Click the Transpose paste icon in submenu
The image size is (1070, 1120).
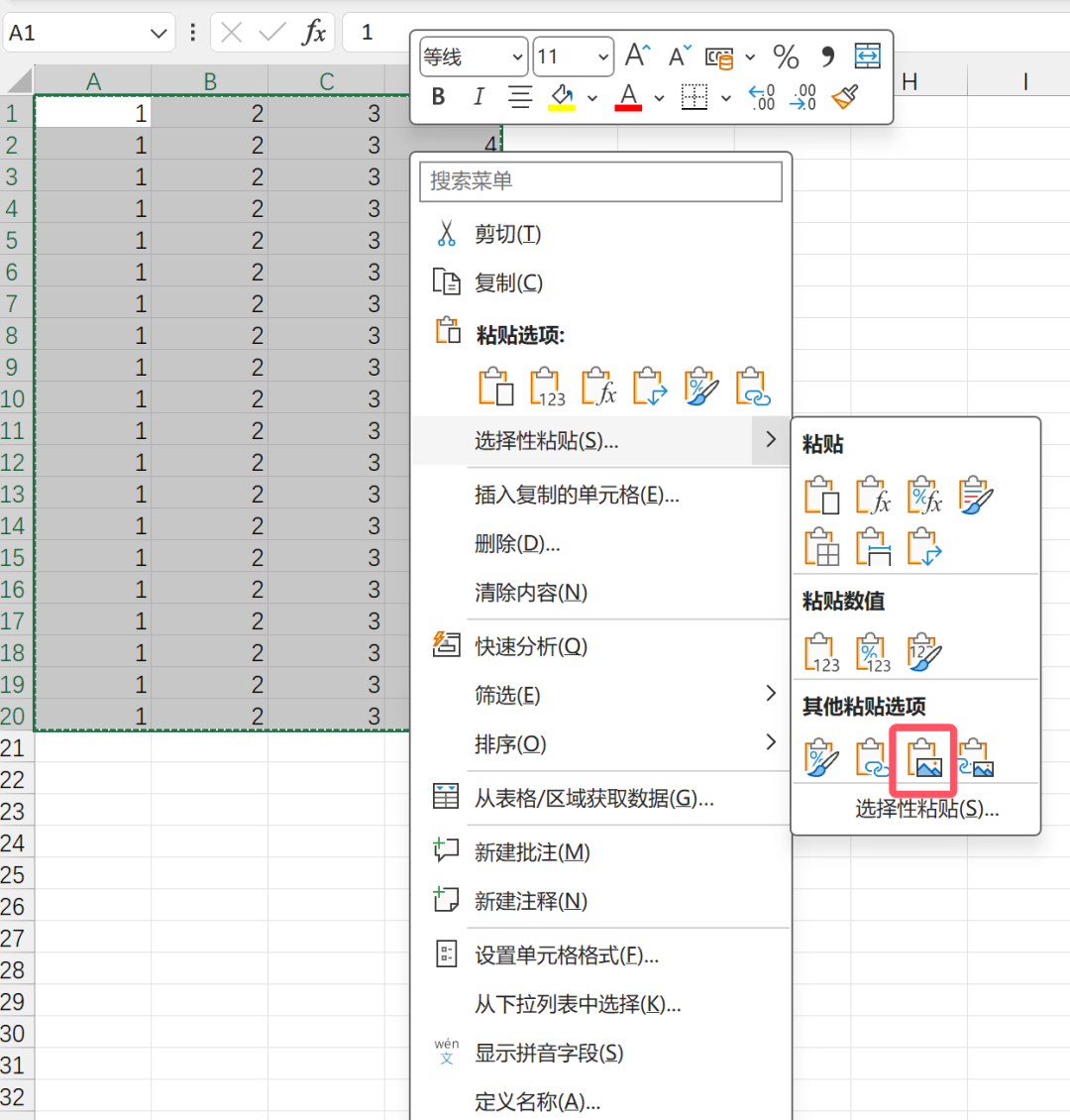click(x=923, y=546)
